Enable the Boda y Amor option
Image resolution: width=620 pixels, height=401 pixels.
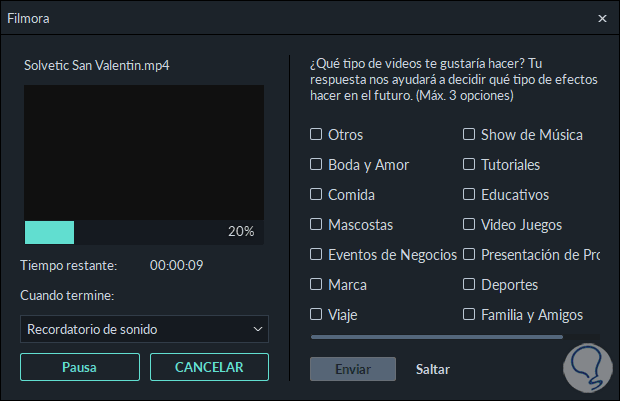[316, 165]
